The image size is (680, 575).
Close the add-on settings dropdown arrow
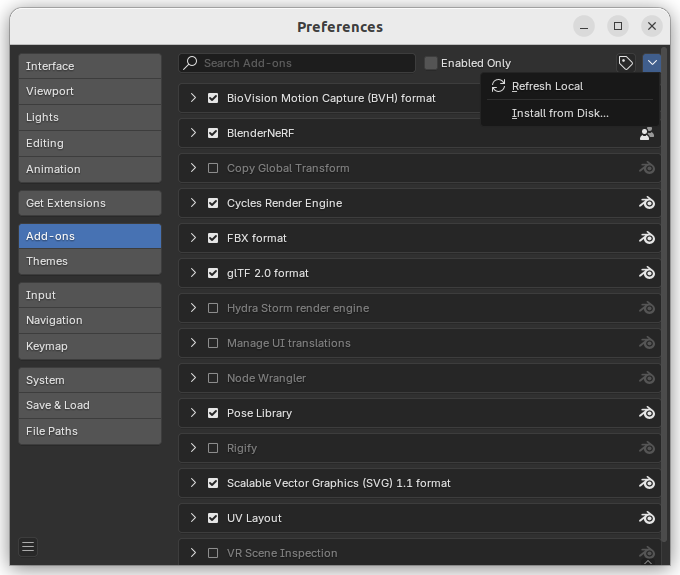point(652,63)
